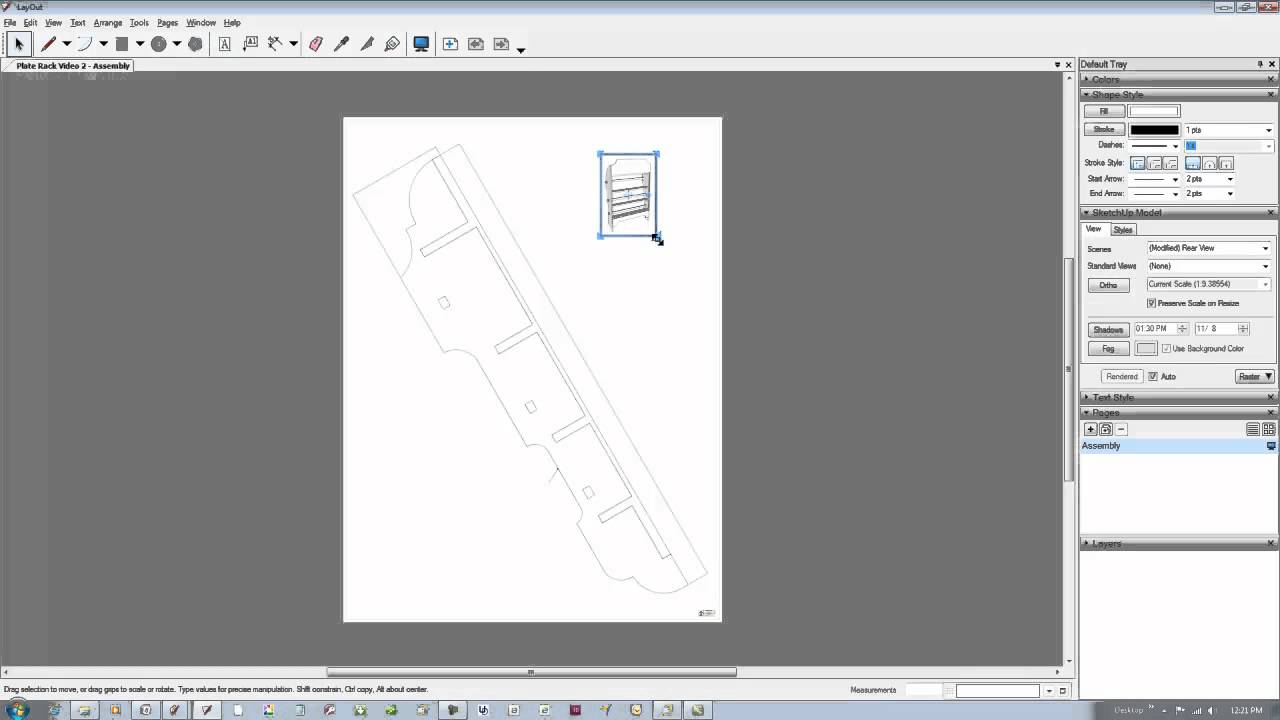This screenshot has width=1280, height=720.
Task: Select the arrow Select tool
Action: (x=18, y=44)
